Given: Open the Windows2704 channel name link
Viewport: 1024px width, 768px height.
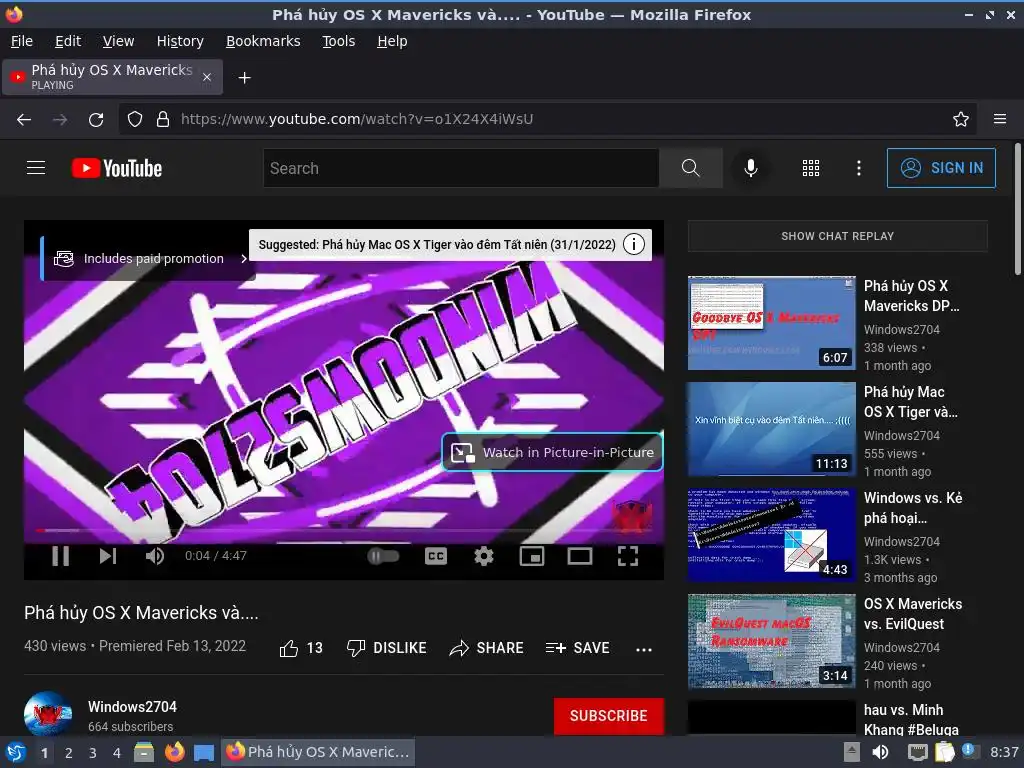Looking at the screenshot, I should point(133,707).
